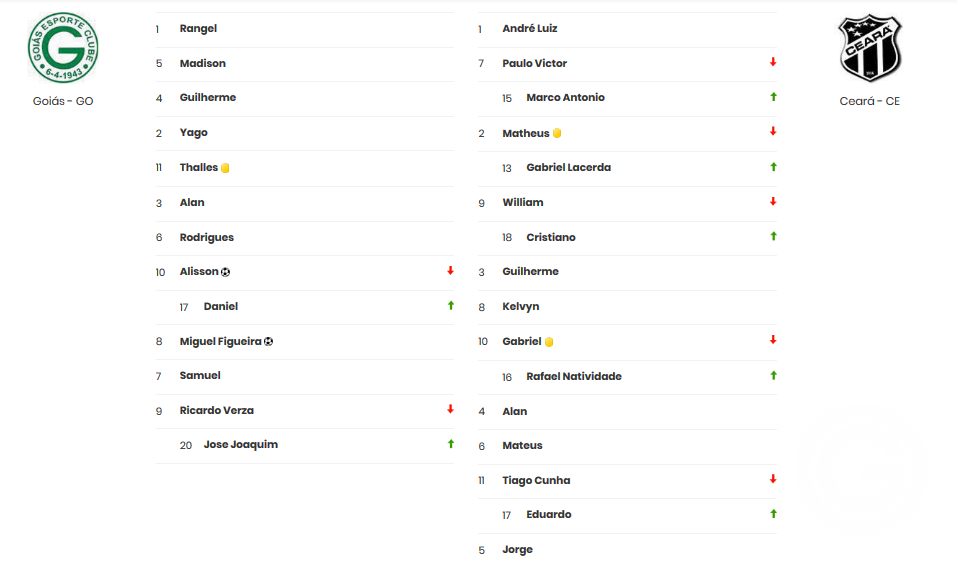
Task: Click red substitution arrow for Ricardo Verza
Action: tap(450, 409)
